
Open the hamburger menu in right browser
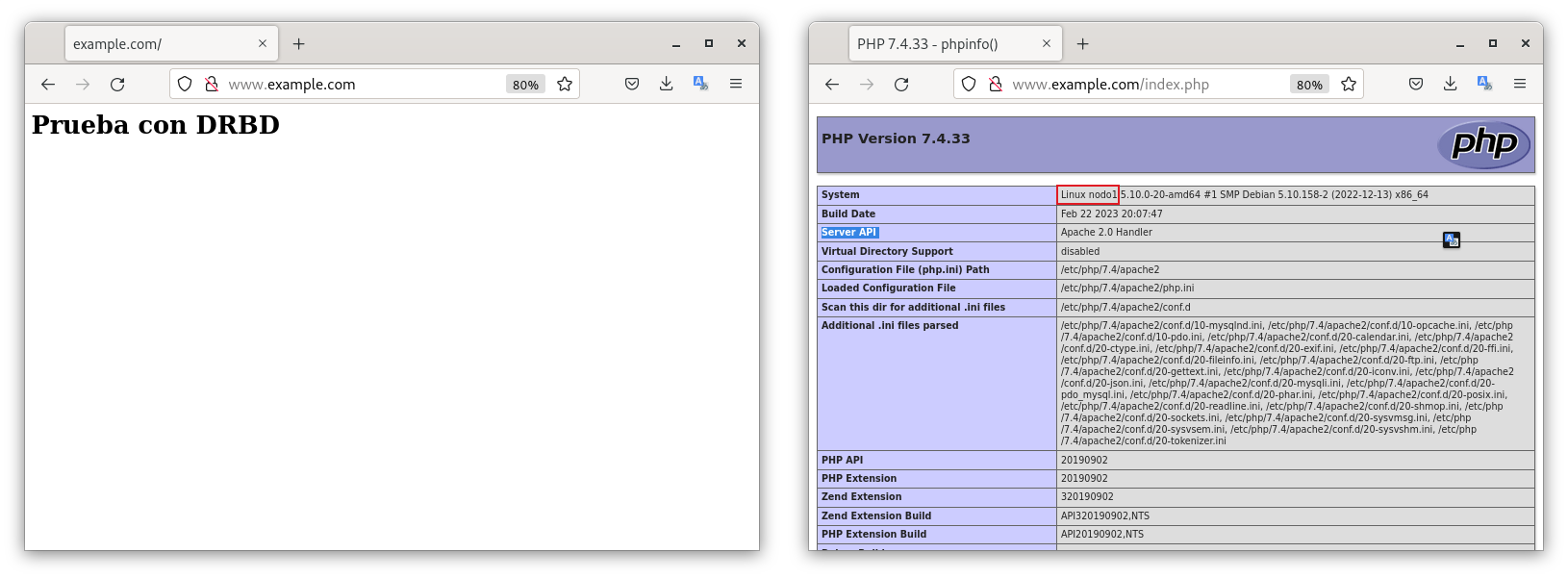(1520, 85)
